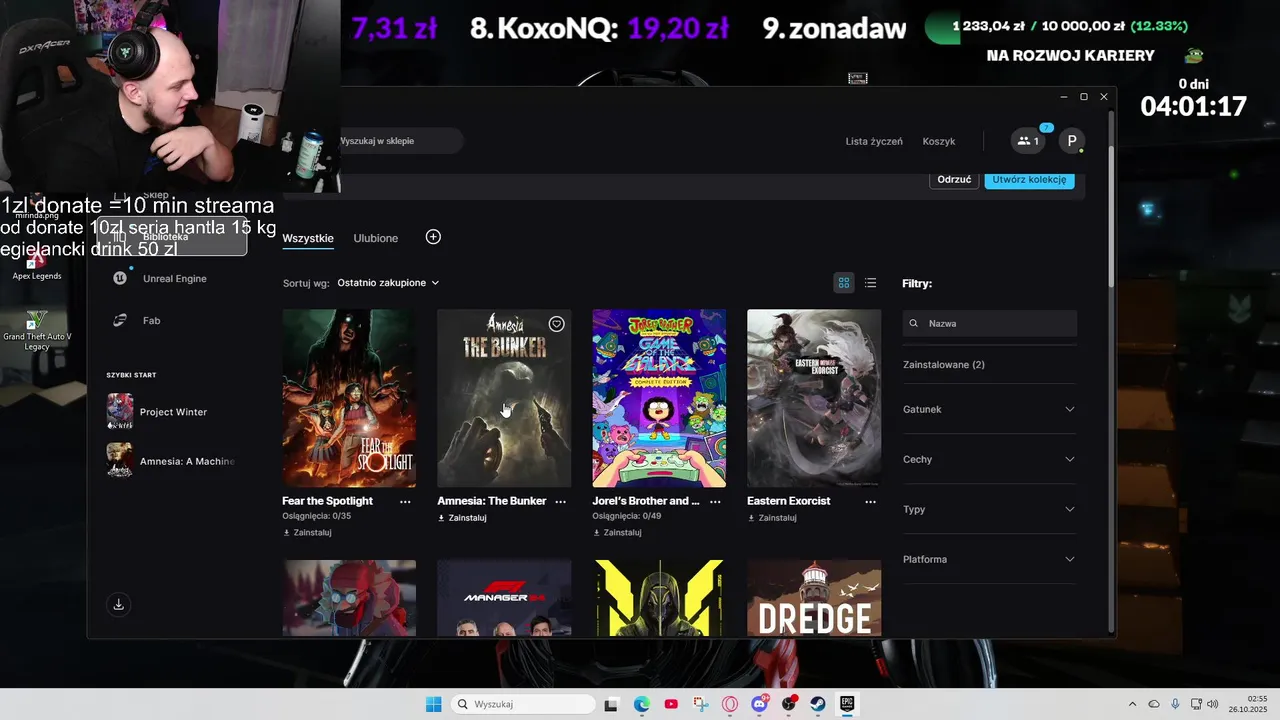
Task: Open Jorel's Brother game cover
Action: click(x=659, y=398)
